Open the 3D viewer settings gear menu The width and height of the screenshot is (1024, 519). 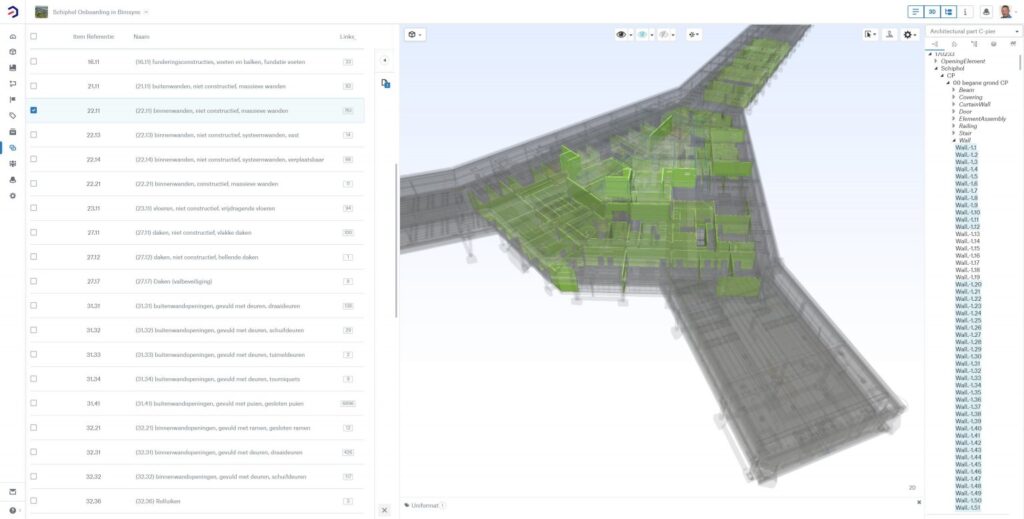tap(908, 34)
